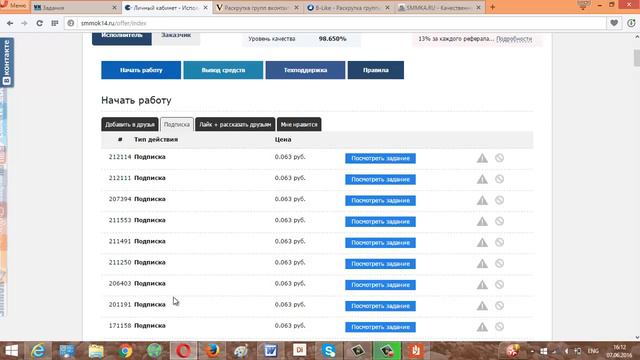The height and width of the screenshot is (360, 640).
Task: Go back with browser back arrow
Action: click(10, 23)
